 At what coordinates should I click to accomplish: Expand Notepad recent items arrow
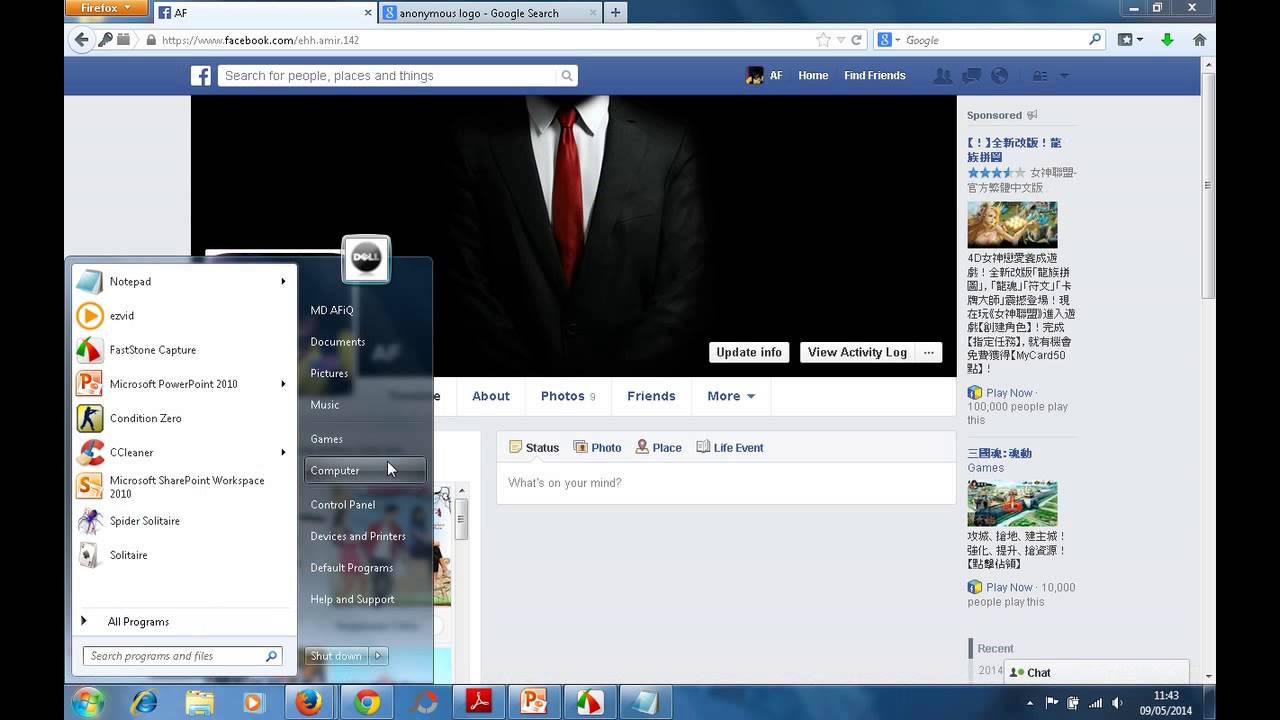click(x=284, y=282)
